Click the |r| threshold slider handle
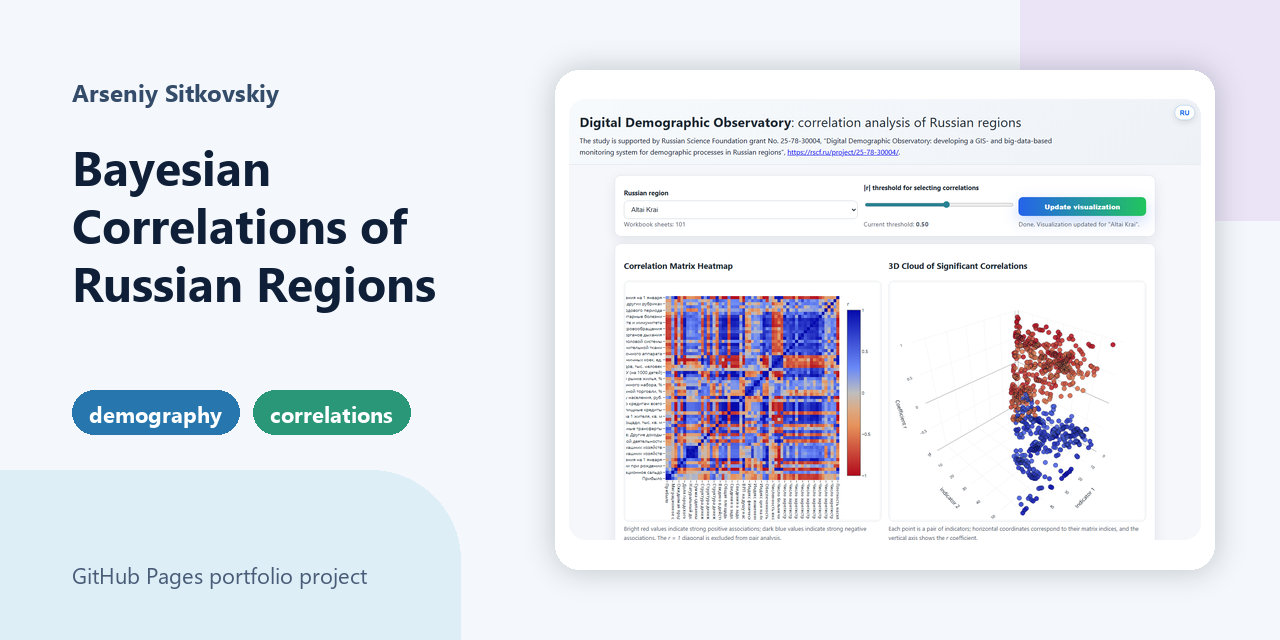Image resolution: width=1280 pixels, height=640 pixels. pyautogui.click(x=946, y=204)
